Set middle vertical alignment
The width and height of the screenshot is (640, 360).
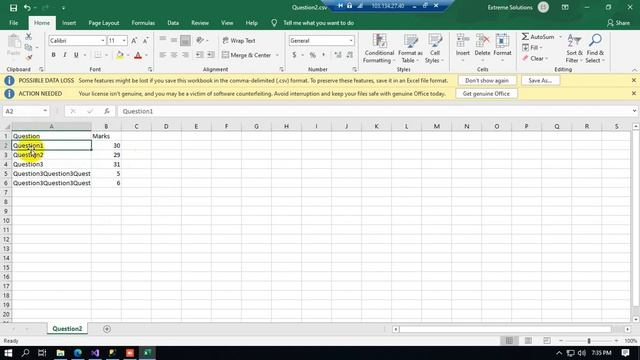click(x=174, y=40)
